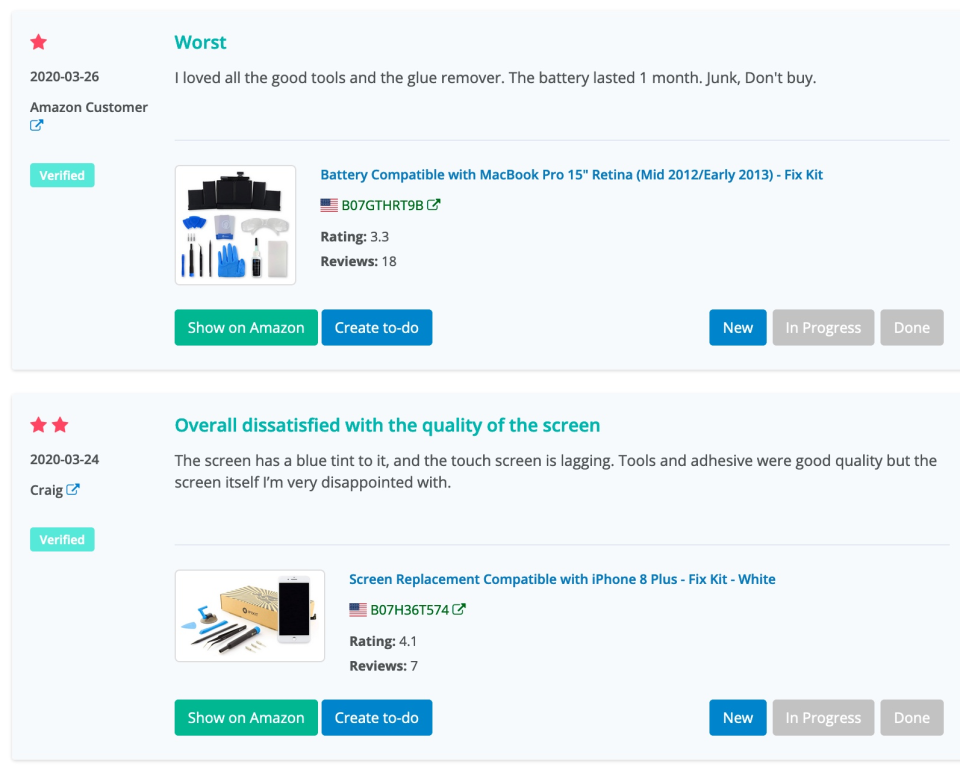Open Amazon Customer profile external link icon
This screenshot has height=773, width=960.
(x=37, y=125)
